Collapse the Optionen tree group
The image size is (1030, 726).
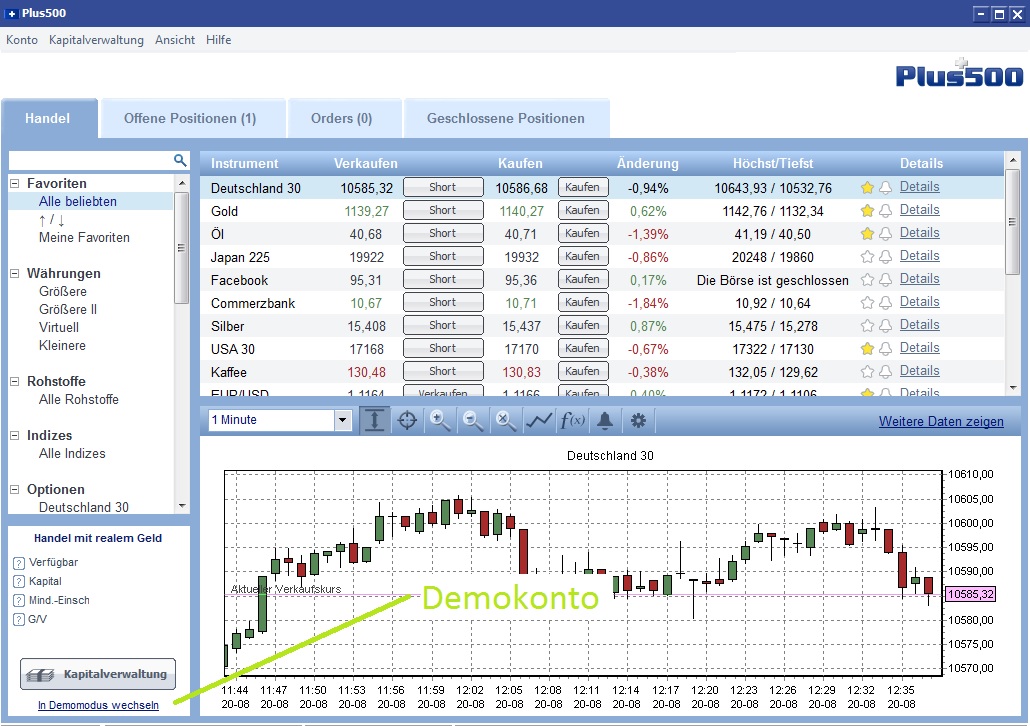coord(14,489)
